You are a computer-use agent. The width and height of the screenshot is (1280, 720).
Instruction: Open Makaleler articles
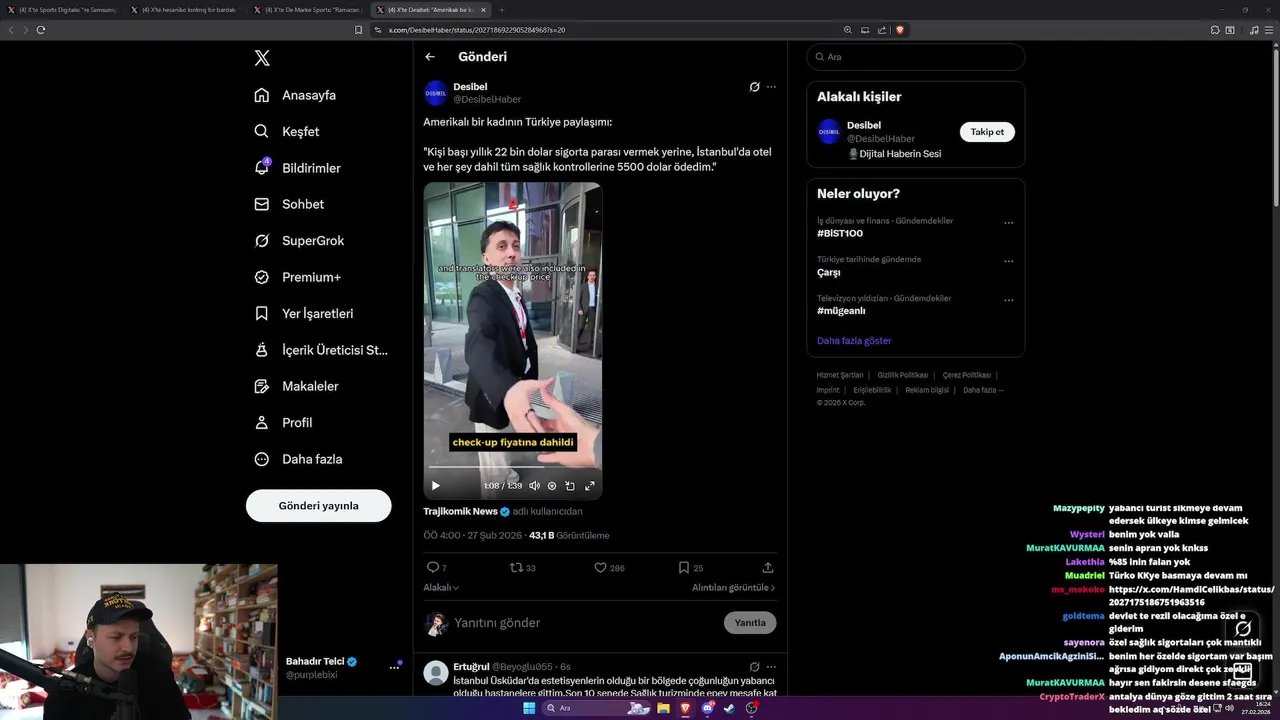point(296,386)
